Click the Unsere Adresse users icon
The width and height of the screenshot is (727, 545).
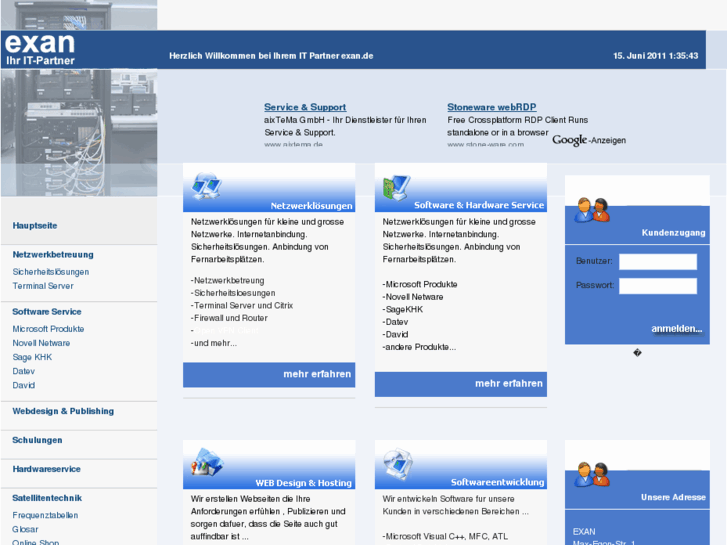coord(592,474)
